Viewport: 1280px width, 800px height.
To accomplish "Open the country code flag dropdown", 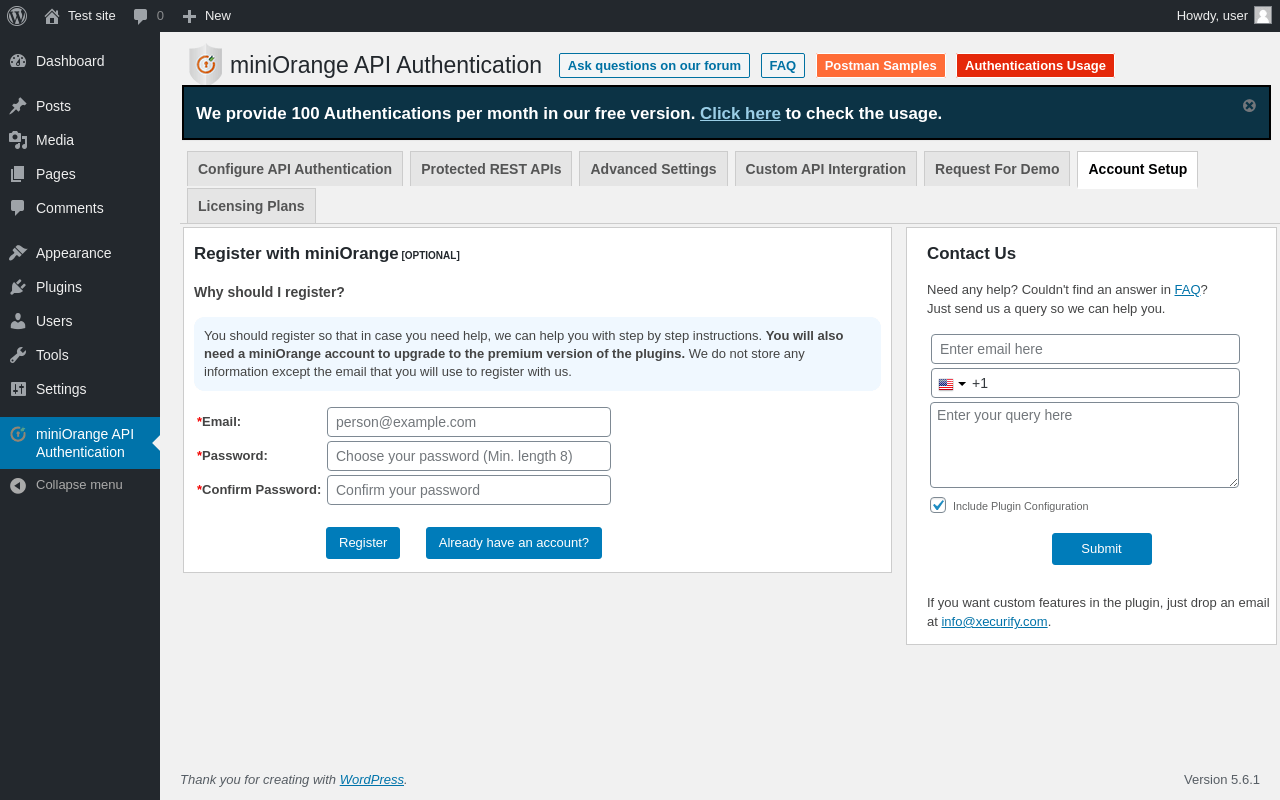I will coord(952,384).
